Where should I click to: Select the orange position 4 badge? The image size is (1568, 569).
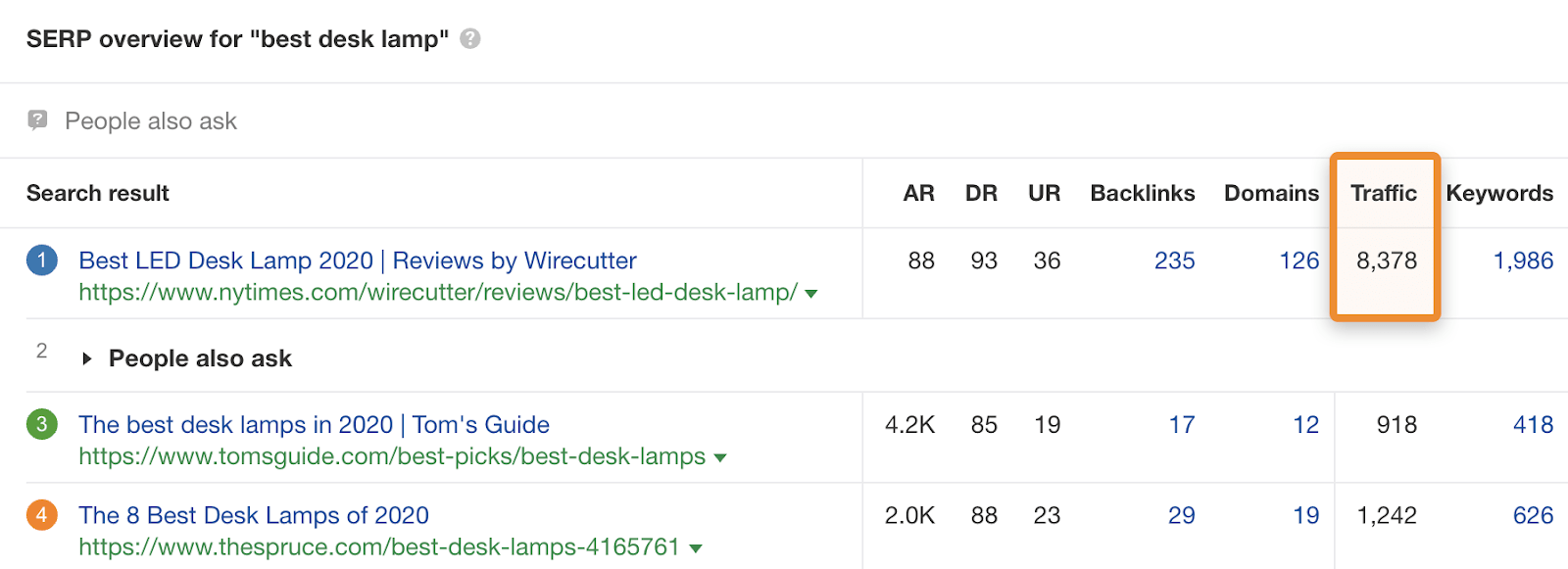tap(41, 515)
